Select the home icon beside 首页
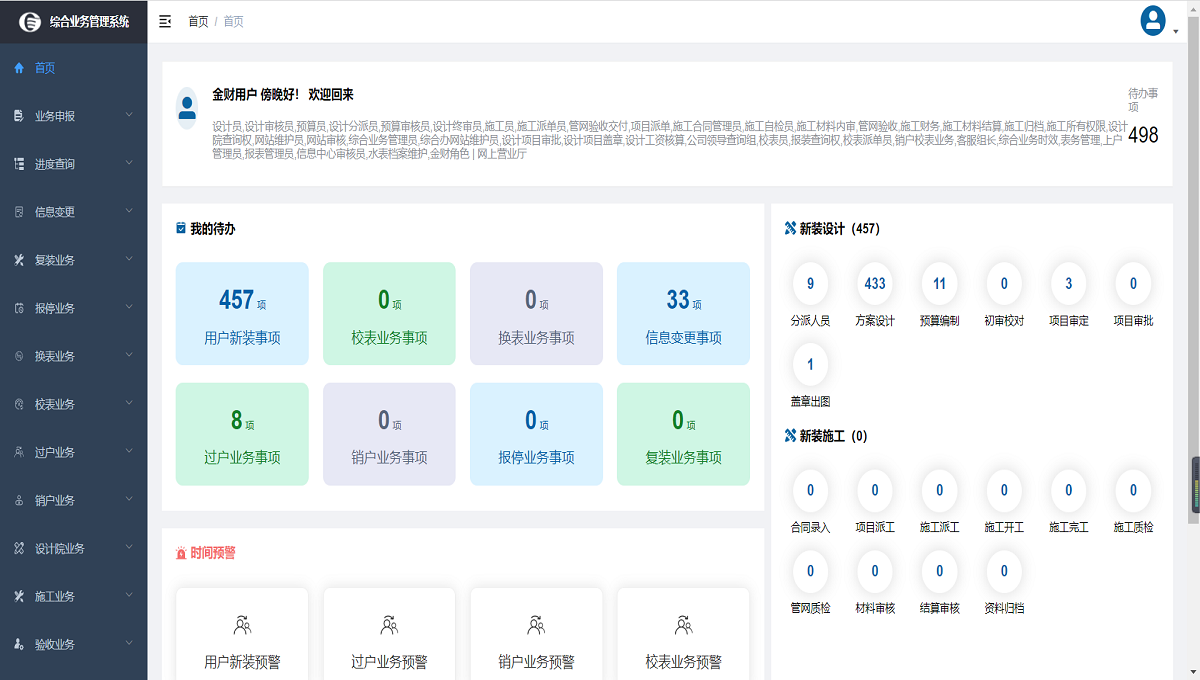The width and height of the screenshot is (1200, 680). 18,68
